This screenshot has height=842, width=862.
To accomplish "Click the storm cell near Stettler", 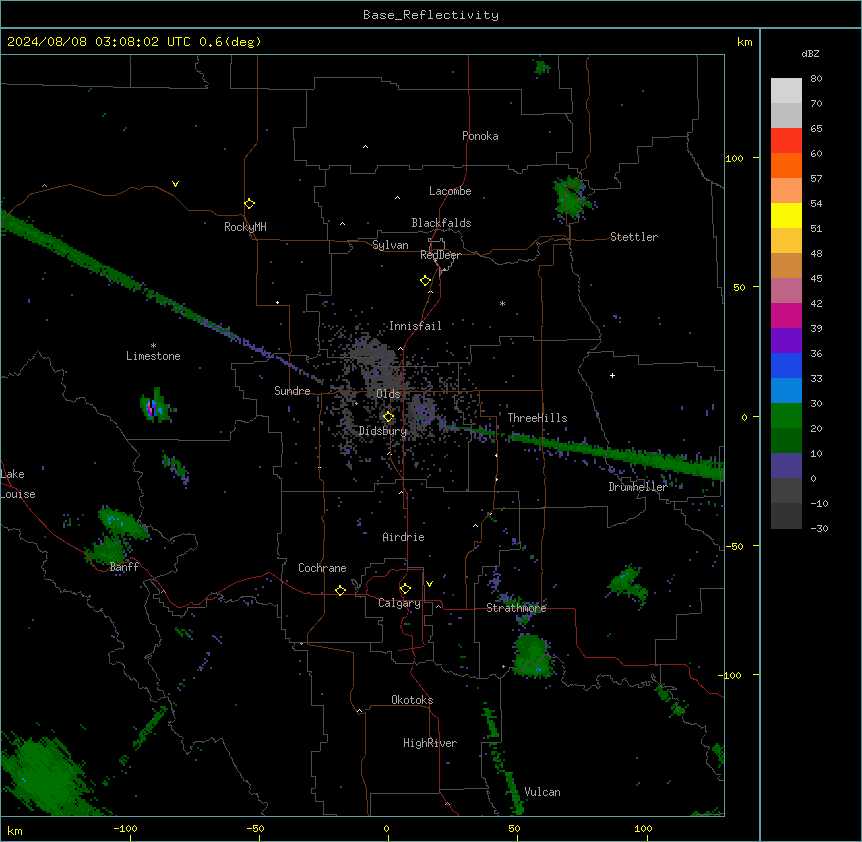I will (572, 199).
